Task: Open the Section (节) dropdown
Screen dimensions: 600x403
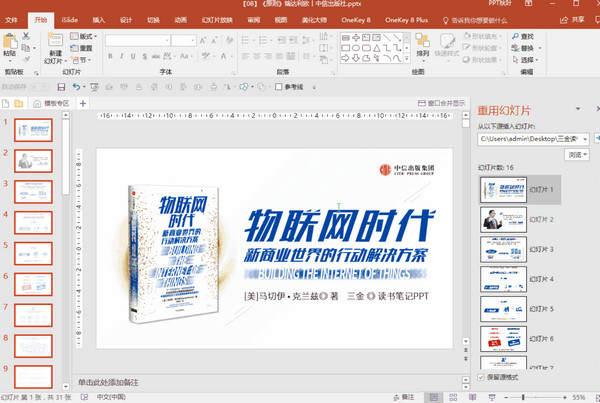Action: tap(81, 60)
